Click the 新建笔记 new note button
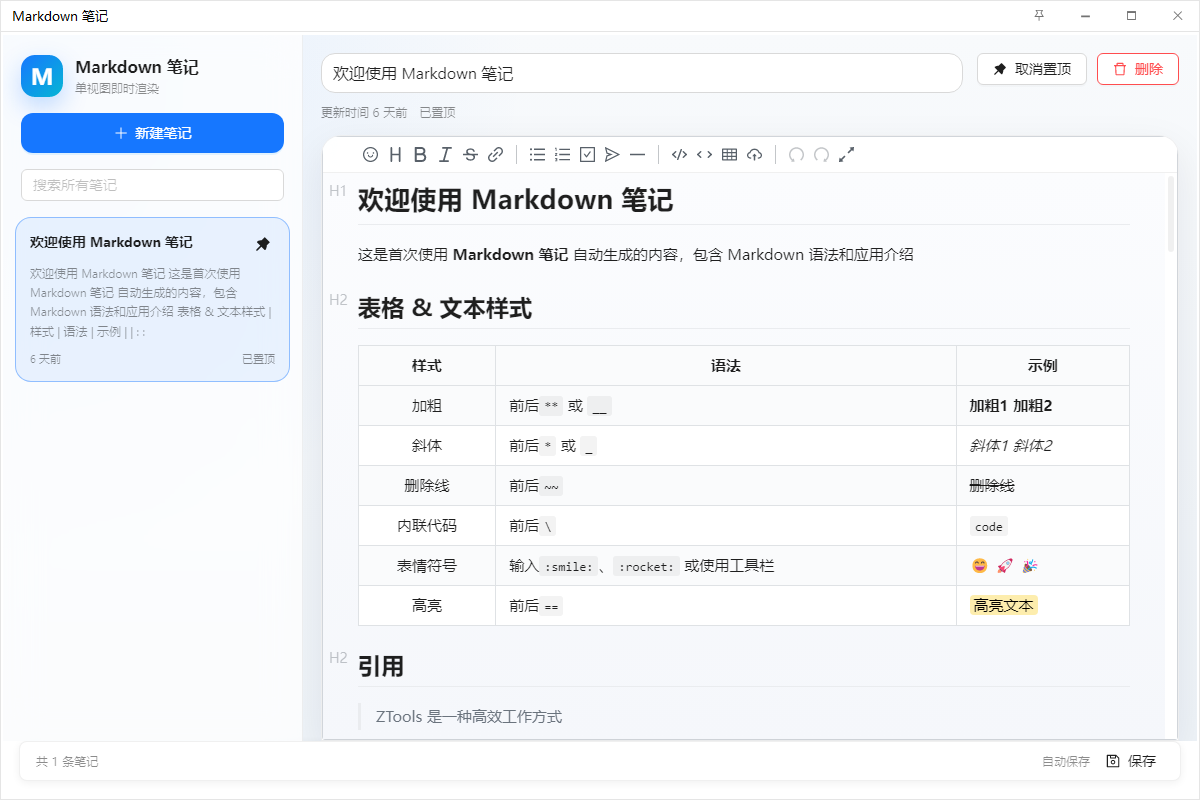 tap(152, 133)
